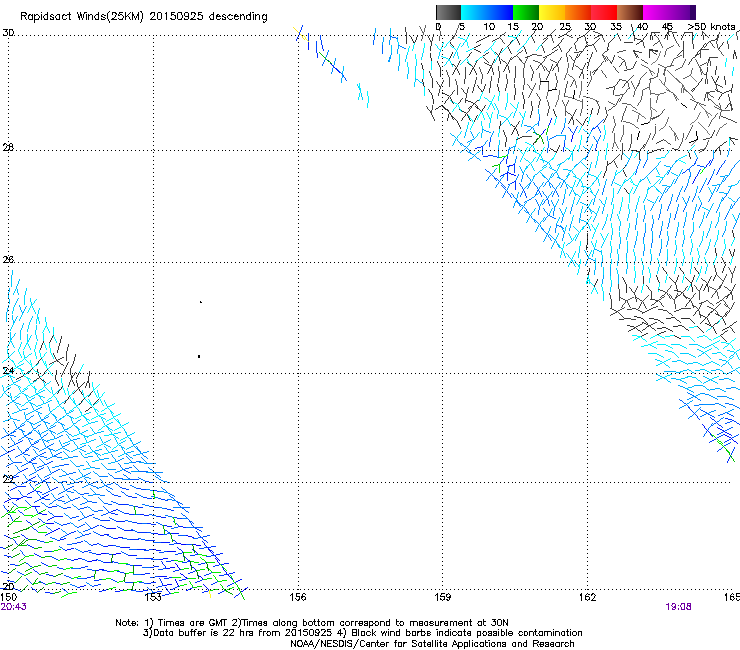Viewport: 740px width, 650px height.
Task: Click the latitude label '30'
Action: pos(8,33)
